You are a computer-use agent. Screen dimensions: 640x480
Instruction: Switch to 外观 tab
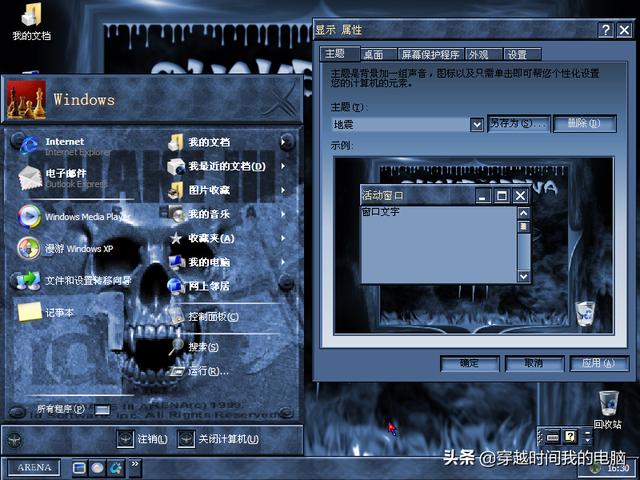point(483,54)
